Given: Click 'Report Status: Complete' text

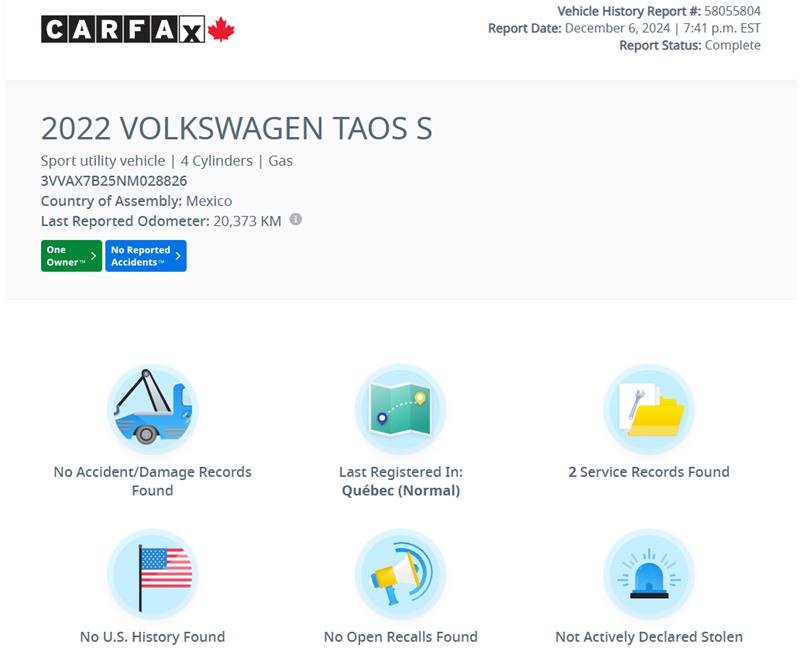Looking at the screenshot, I should point(690,45).
